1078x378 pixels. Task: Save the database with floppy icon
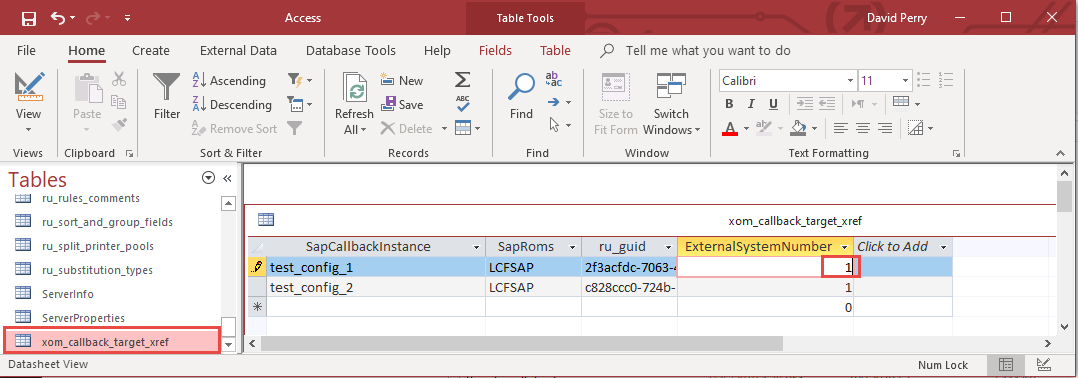(29, 19)
